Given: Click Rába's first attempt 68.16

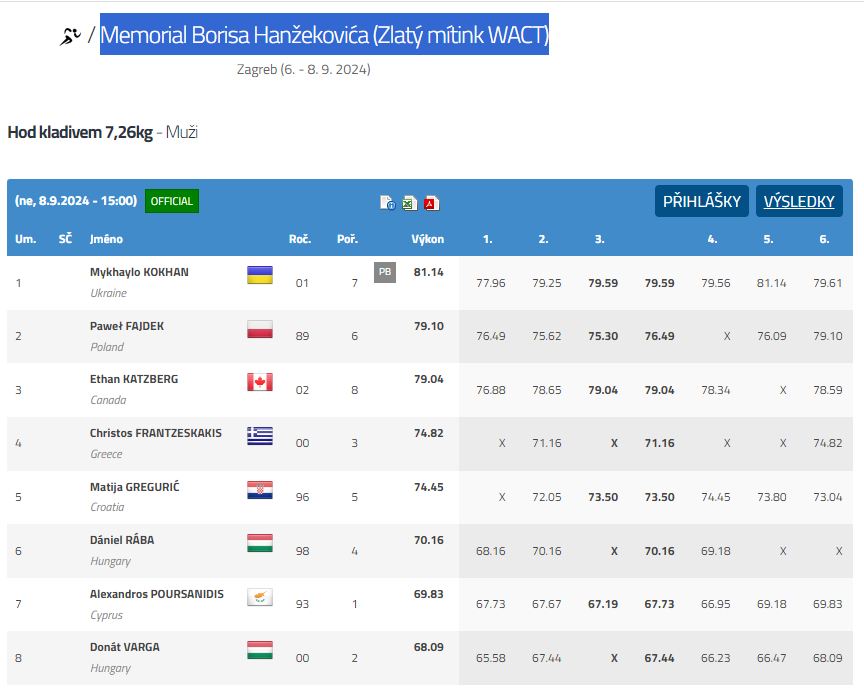Looking at the screenshot, I should [x=490, y=551].
